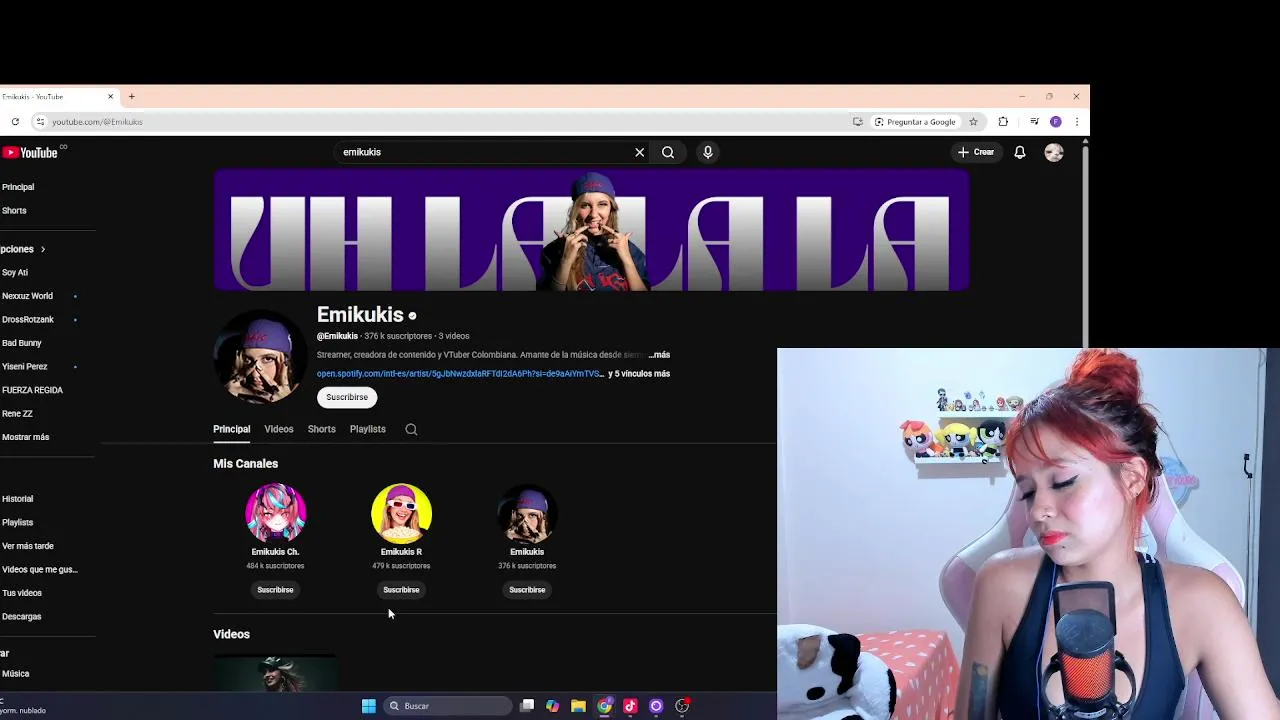Open the Bad Bunny subscription
This screenshot has width=1280, height=720.
pos(22,343)
